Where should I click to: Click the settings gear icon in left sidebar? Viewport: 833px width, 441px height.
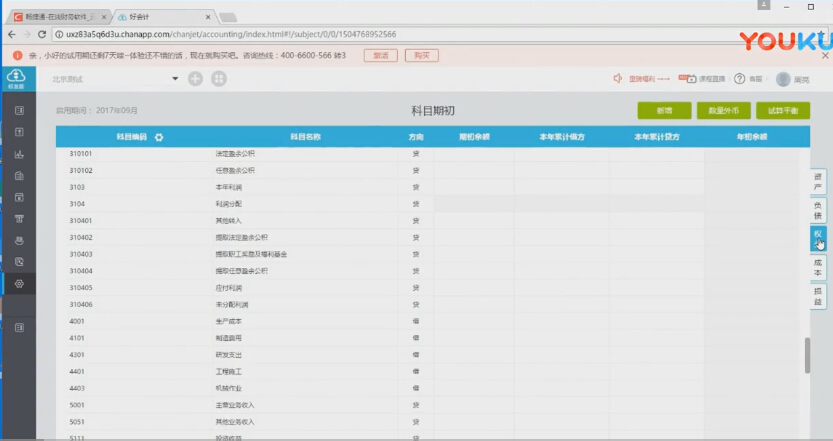click(19, 284)
